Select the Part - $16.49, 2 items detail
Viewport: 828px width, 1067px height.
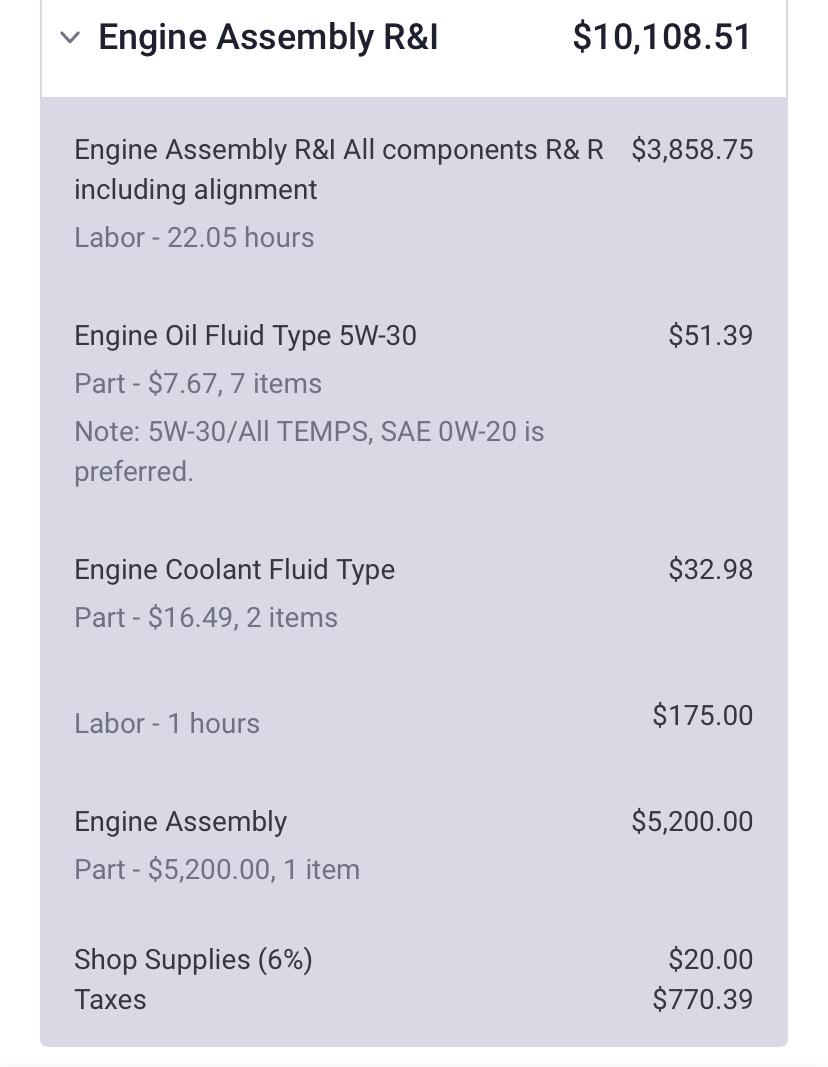click(x=205, y=618)
